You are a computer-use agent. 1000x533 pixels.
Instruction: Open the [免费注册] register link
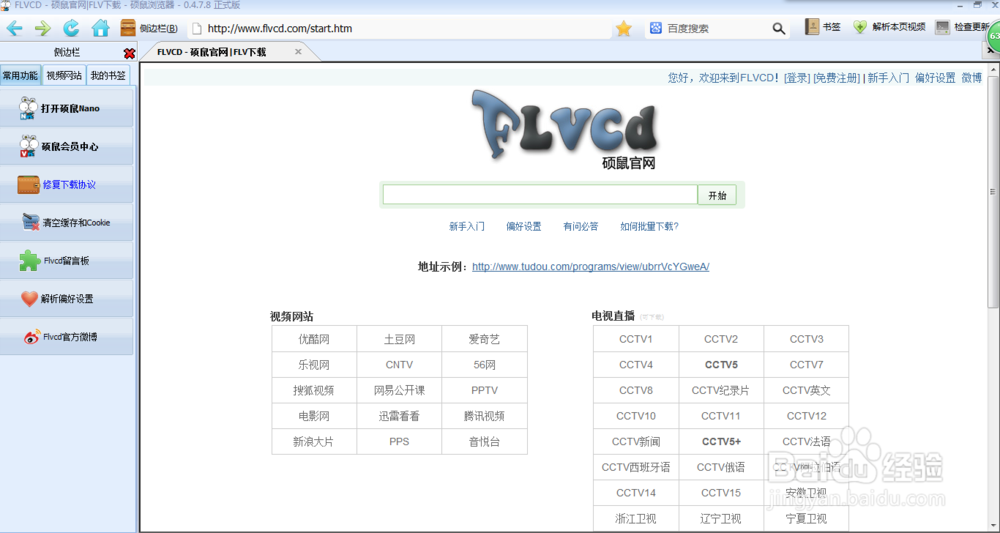[x=837, y=78]
